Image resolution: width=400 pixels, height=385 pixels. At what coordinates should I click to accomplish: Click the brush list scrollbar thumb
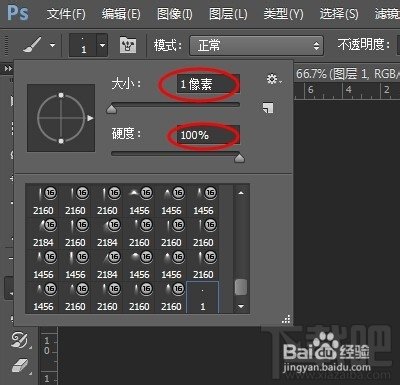[241, 287]
